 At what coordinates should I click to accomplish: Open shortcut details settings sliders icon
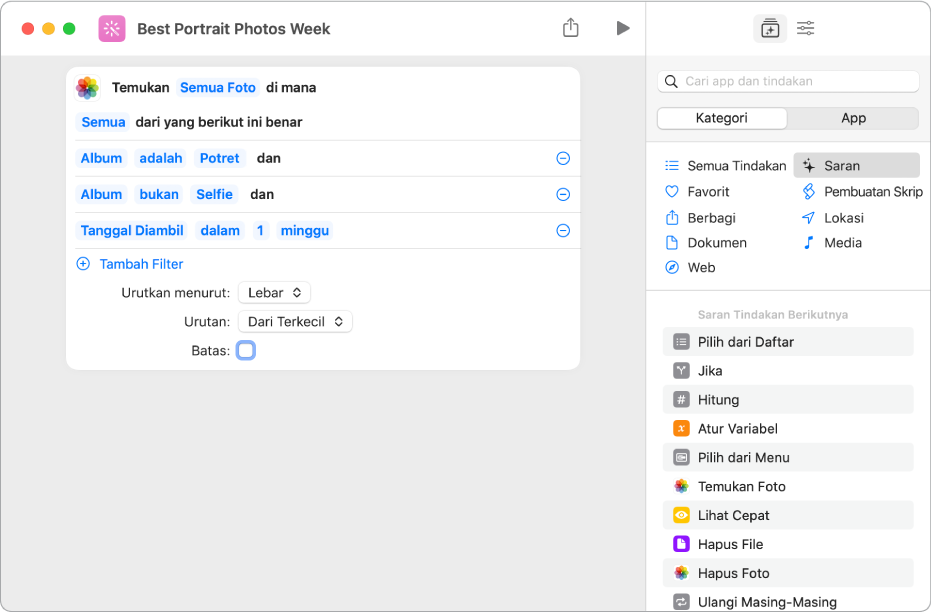[x=805, y=29]
